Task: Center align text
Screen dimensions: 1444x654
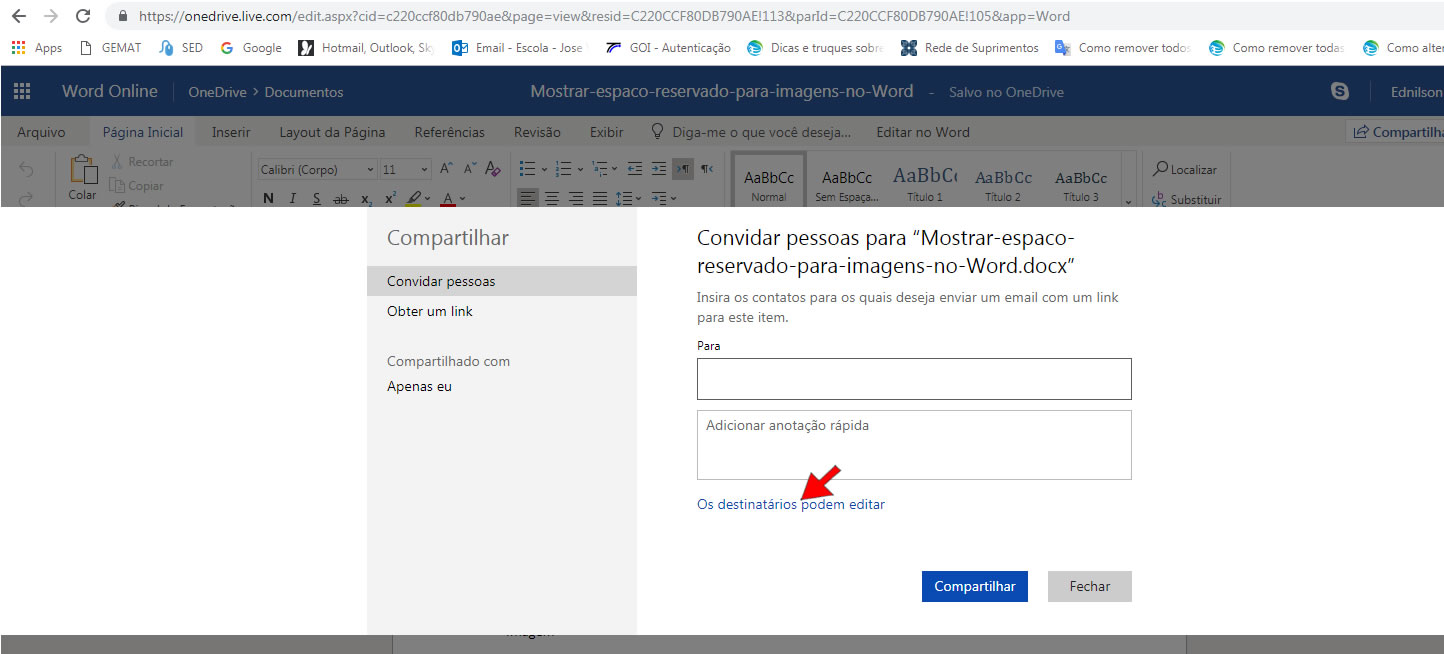Action: tap(551, 198)
